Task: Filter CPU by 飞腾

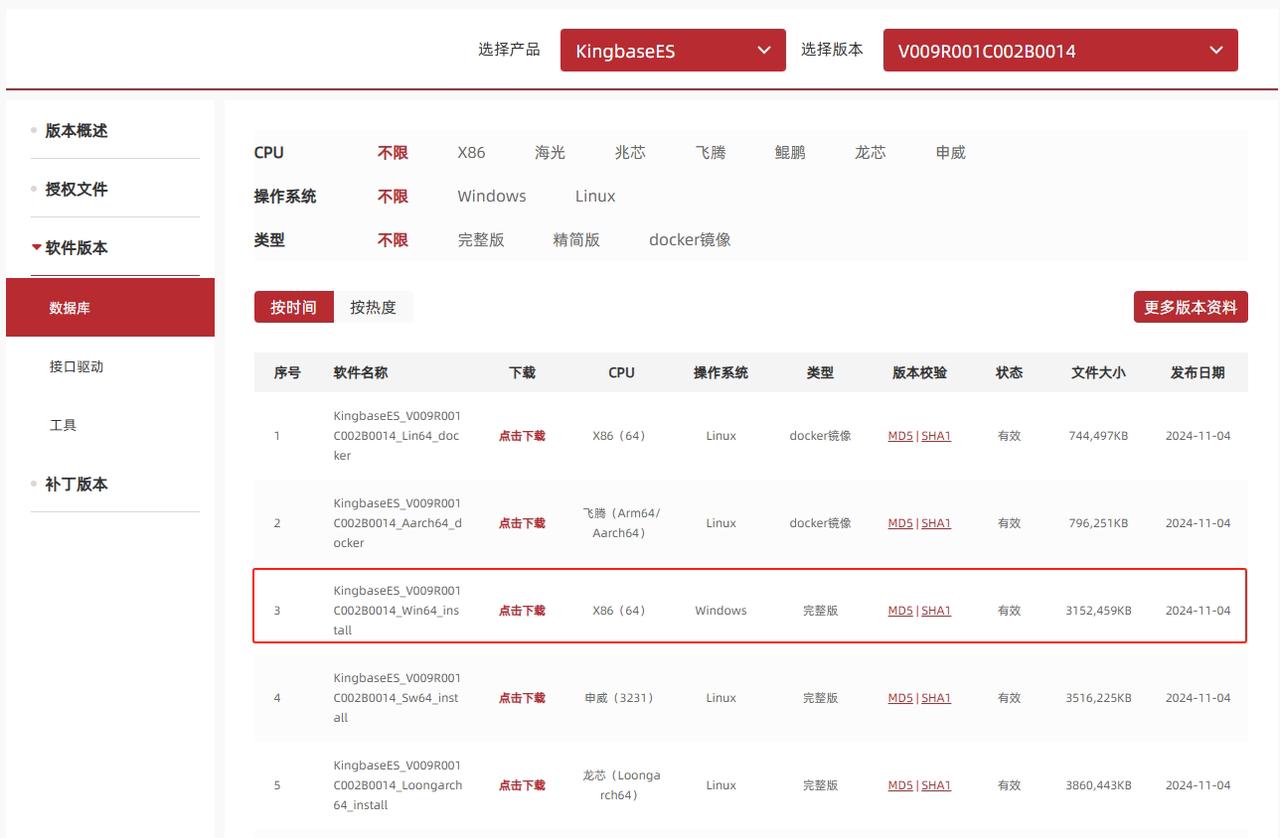Action: pos(710,153)
